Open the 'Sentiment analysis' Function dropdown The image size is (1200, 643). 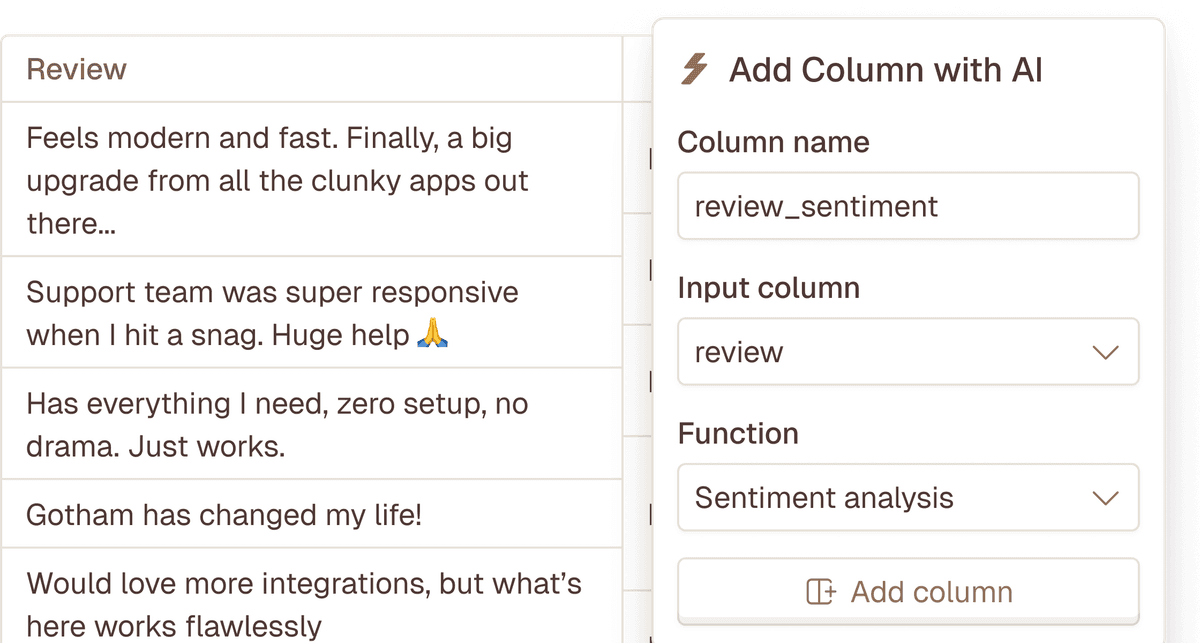pyautogui.click(x=907, y=498)
